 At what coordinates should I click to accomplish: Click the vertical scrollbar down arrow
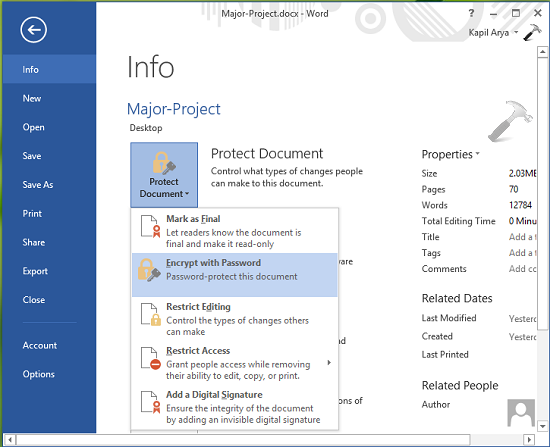pos(542,426)
